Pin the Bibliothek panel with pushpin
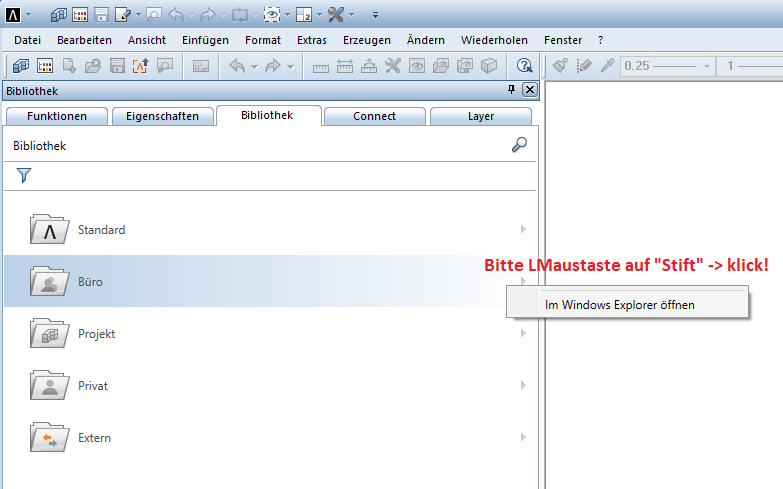Screen dimensions: 783x489 [x=512, y=90]
